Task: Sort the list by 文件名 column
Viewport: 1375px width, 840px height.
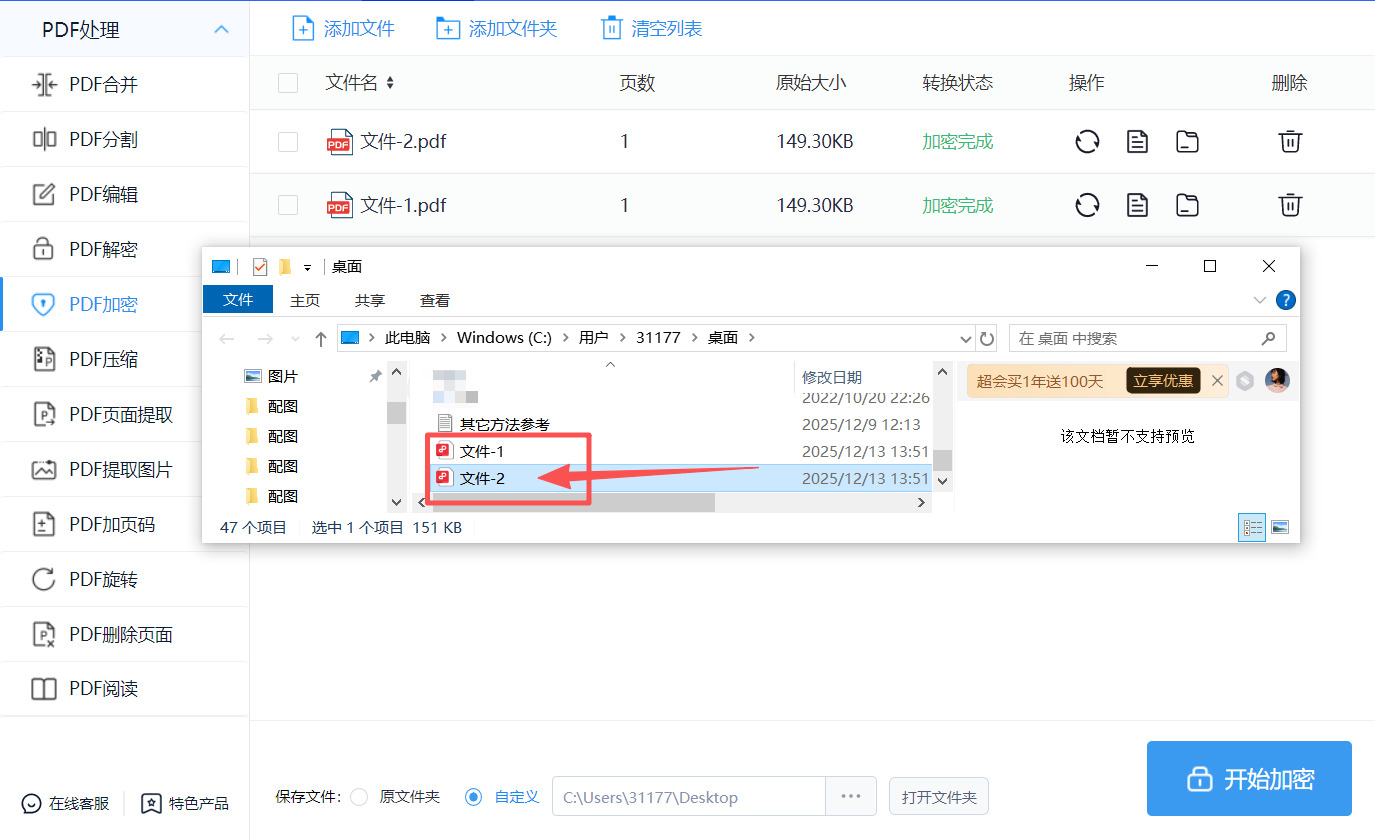Action: click(x=390, y=83)
